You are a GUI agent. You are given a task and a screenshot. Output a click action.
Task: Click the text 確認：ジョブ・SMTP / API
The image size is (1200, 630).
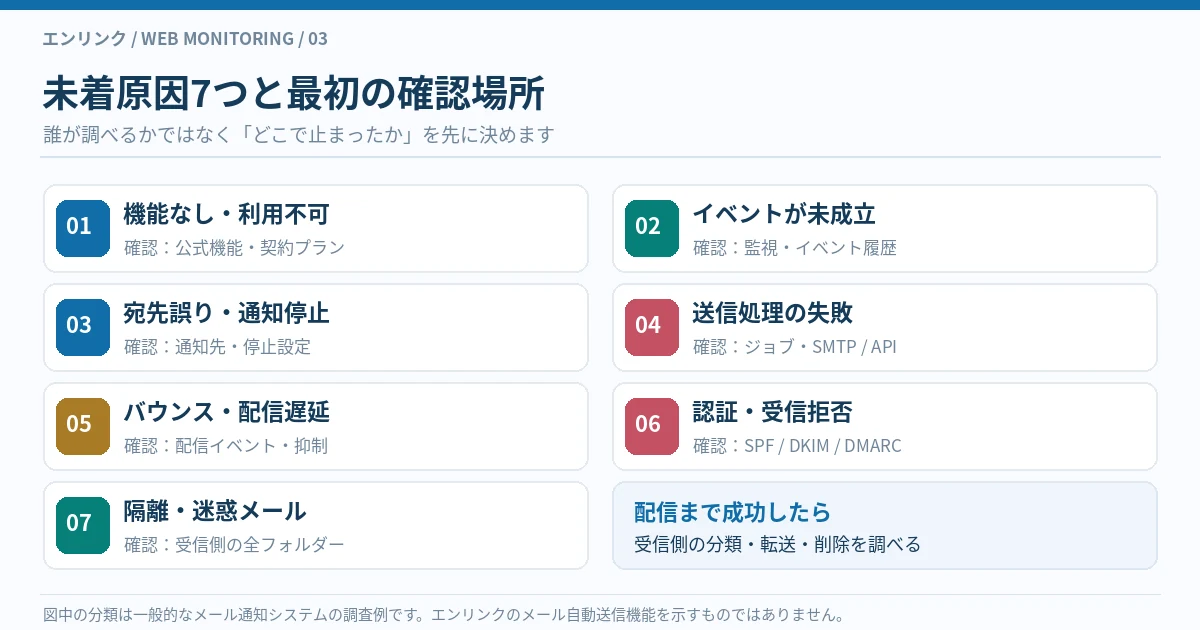point(795,347)
